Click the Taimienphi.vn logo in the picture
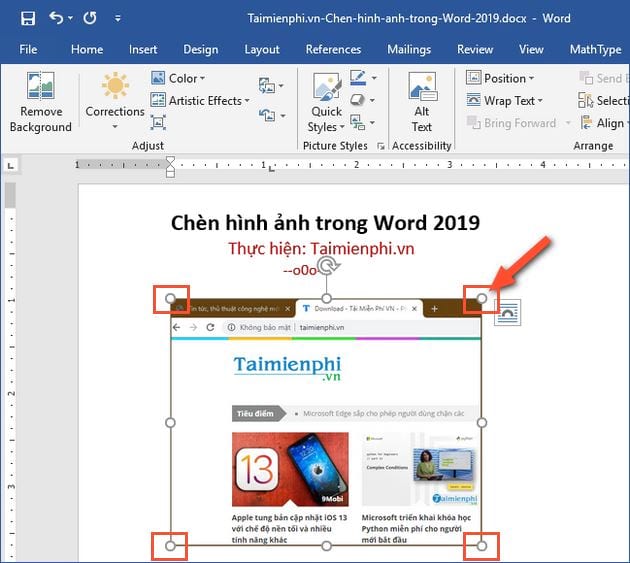Screen dimensions: 630x563 287,368
